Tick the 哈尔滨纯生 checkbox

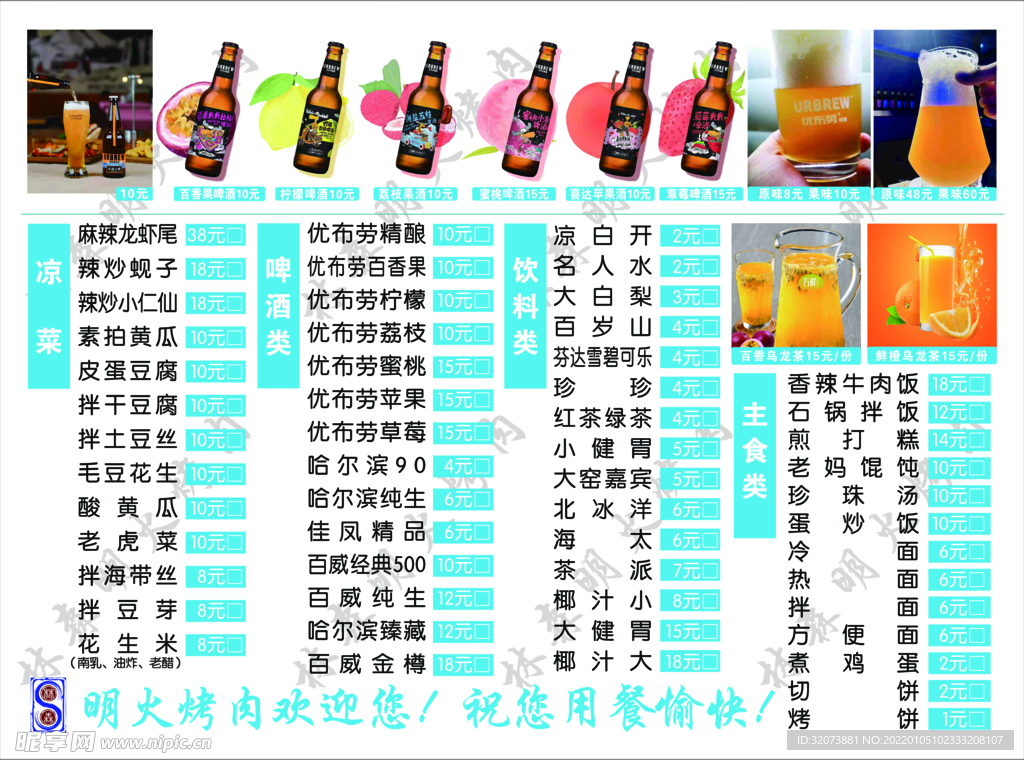tap(482, 499)
